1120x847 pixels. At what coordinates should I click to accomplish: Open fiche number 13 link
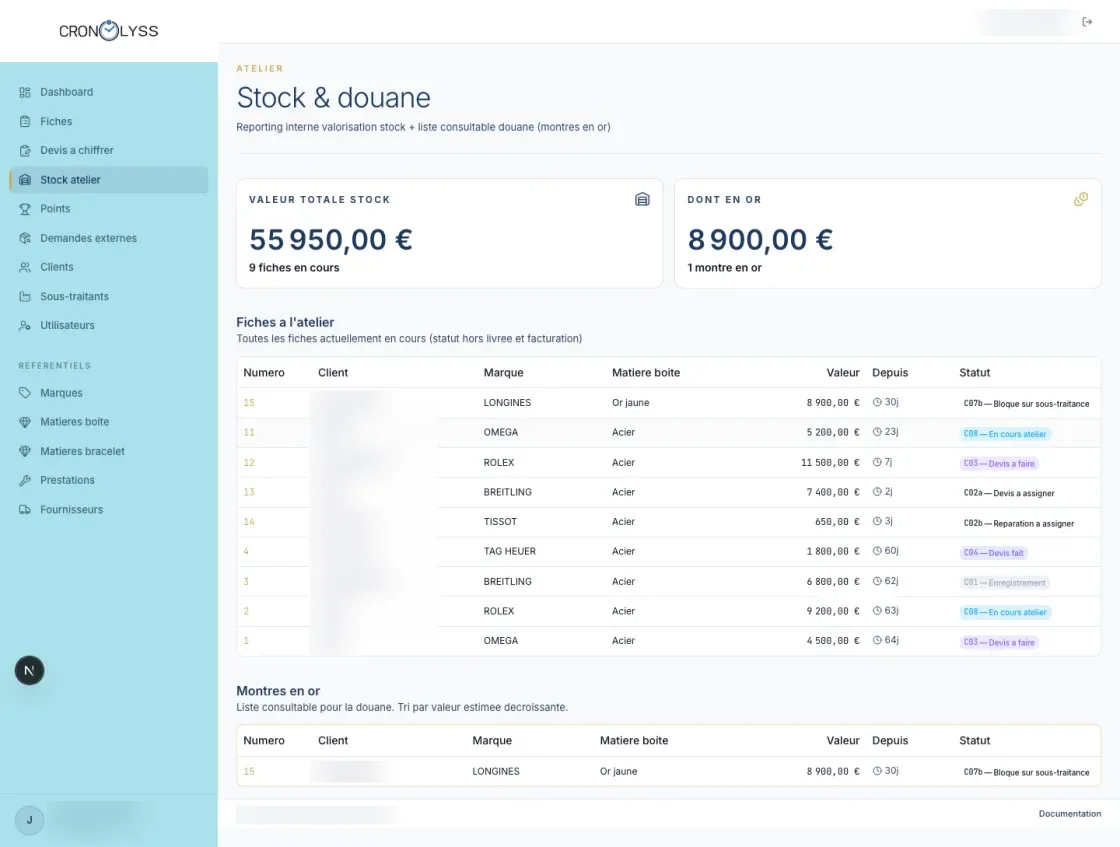[x=249, y=492]
